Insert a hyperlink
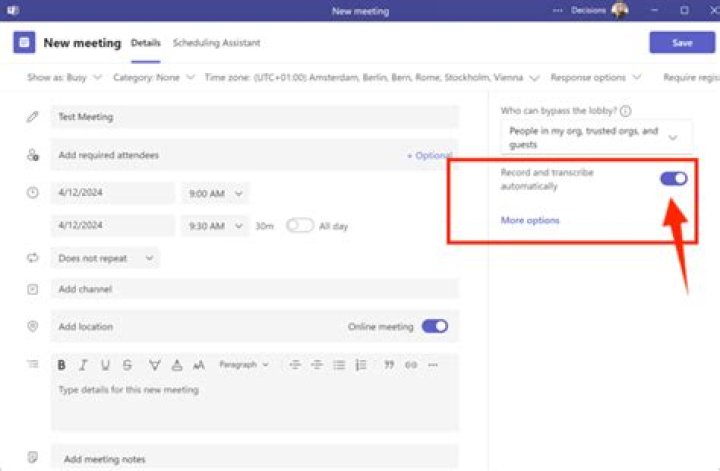The image size is (720, 471). click(x=411, y=365)
